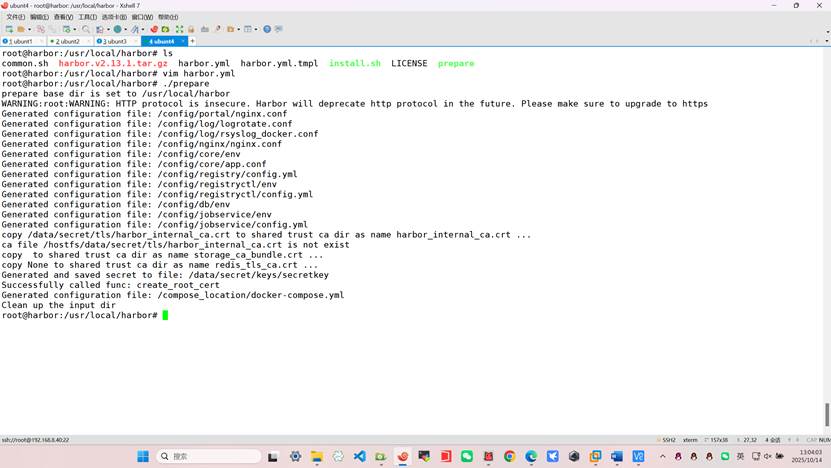Viewport: 831px width, 468px height.
Task: Open the 工具 (Tools) menu
Action: (87, 17)
